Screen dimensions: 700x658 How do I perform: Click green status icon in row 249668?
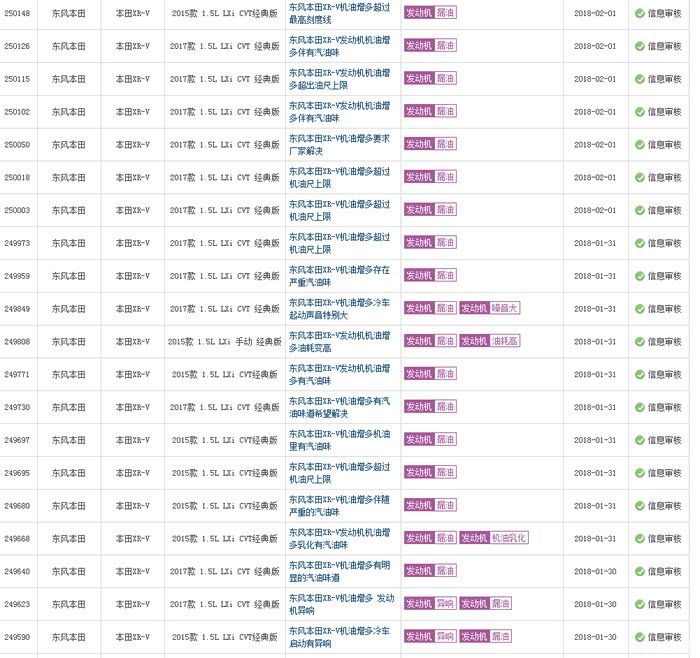click(x=640, y=538)
